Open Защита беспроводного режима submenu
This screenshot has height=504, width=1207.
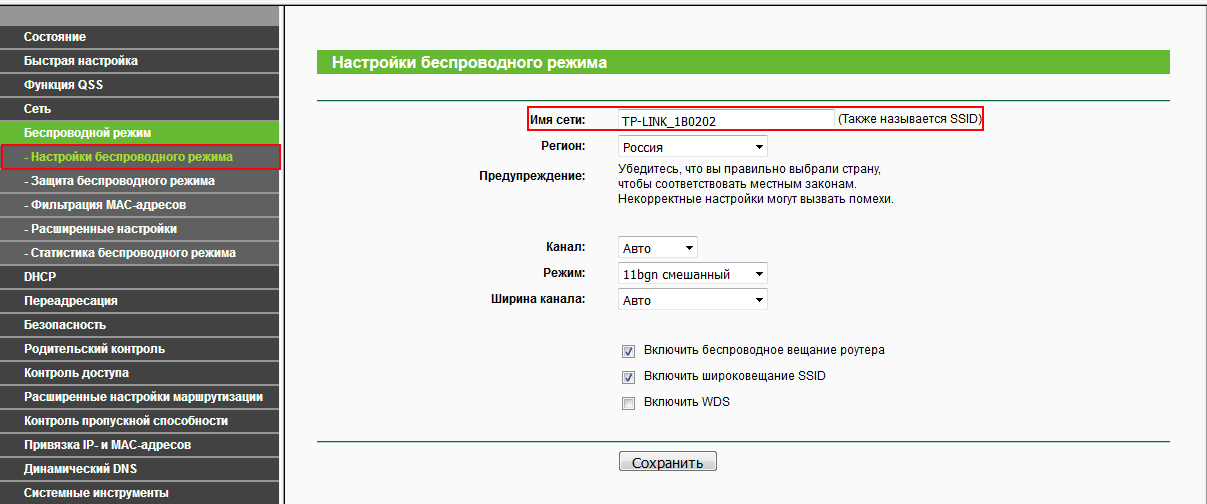(x=140, y=181)
